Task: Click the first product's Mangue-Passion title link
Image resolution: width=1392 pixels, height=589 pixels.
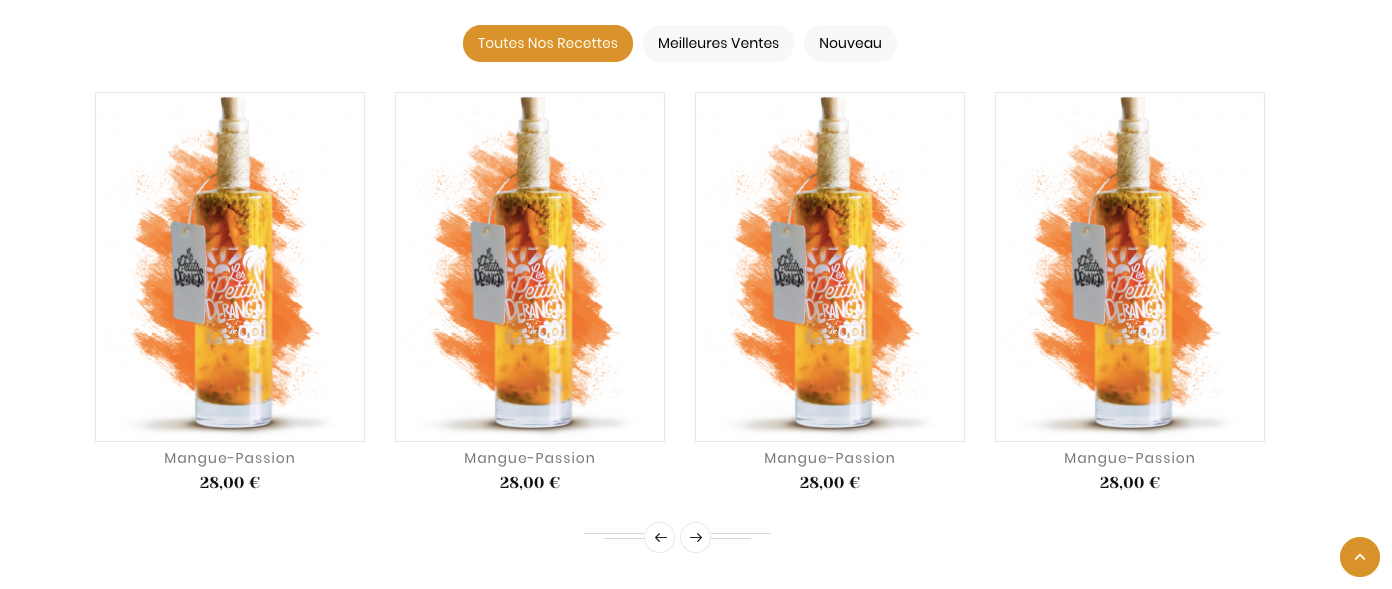Action: point(230,458)
